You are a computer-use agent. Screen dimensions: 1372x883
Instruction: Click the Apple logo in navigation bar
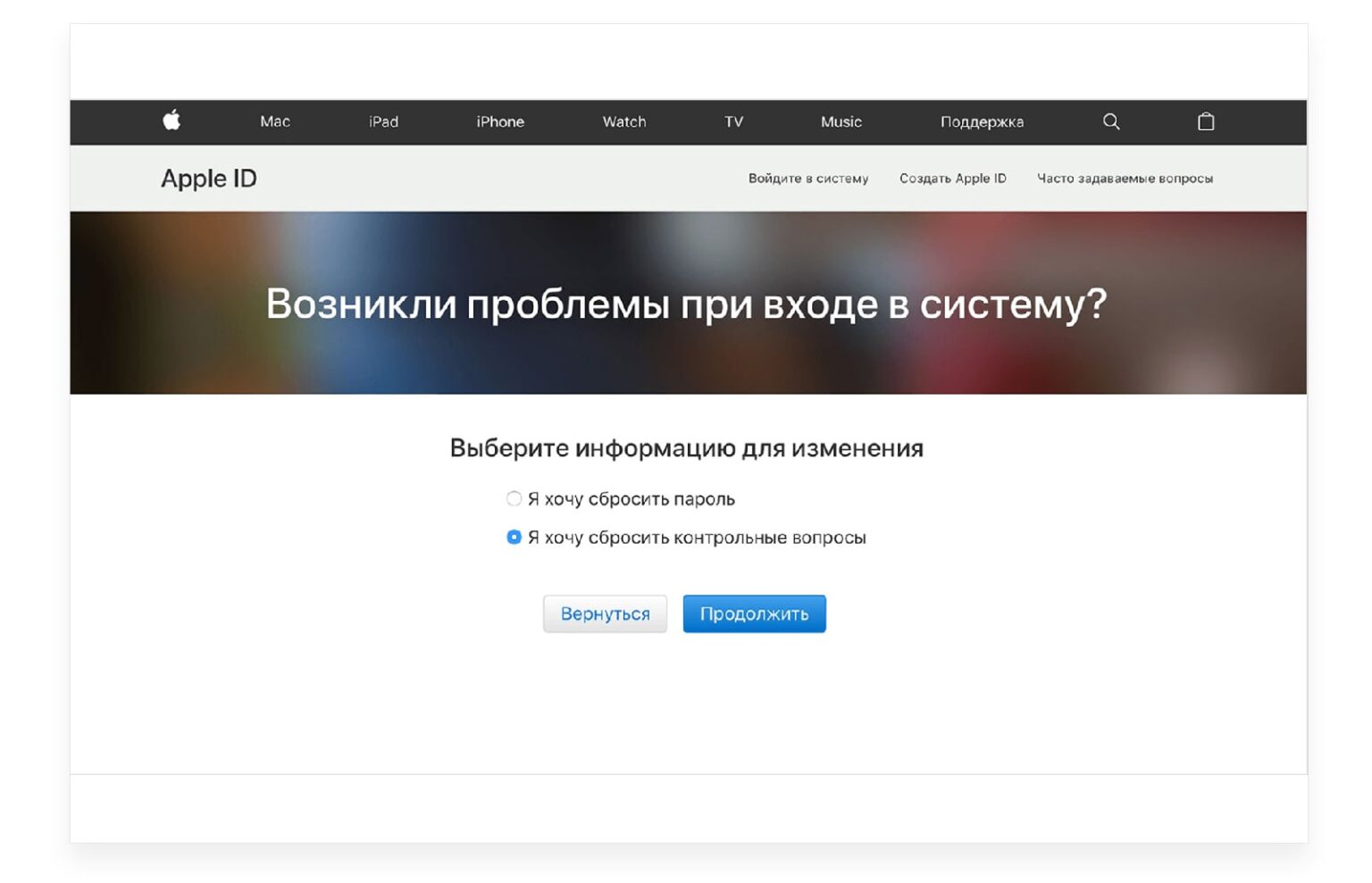(171, 121)
